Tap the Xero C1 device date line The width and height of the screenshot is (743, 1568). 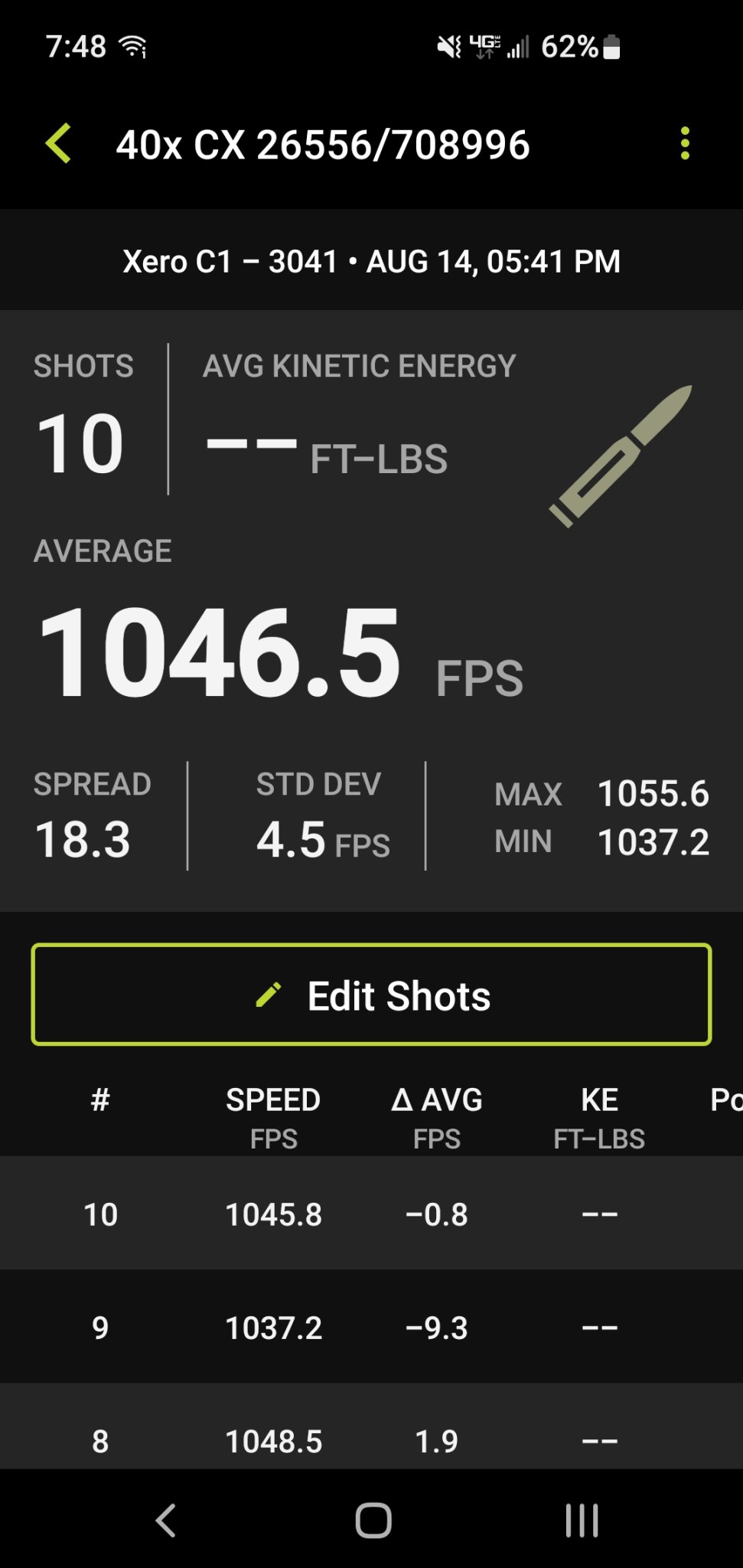click(371, 261)
